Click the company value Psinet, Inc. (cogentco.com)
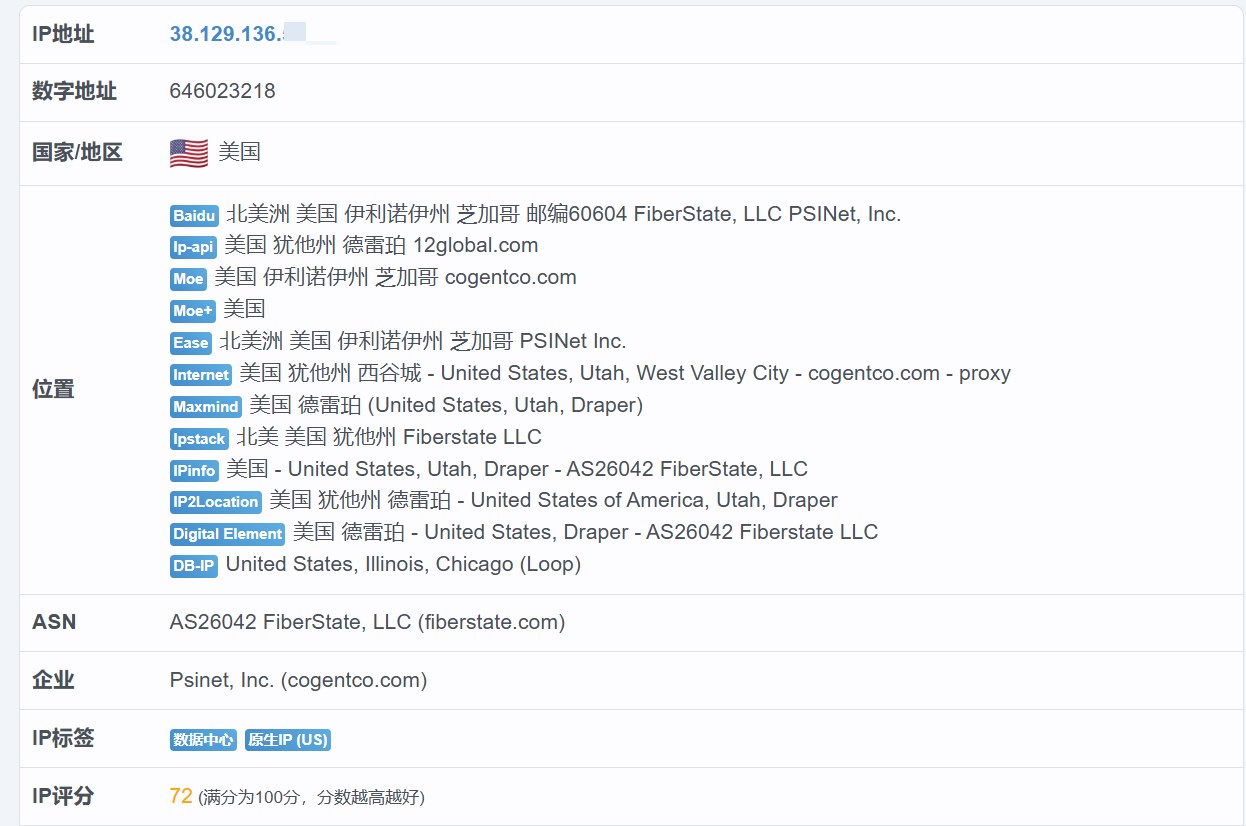This screenshot has height=826, width=1246. 299,681
